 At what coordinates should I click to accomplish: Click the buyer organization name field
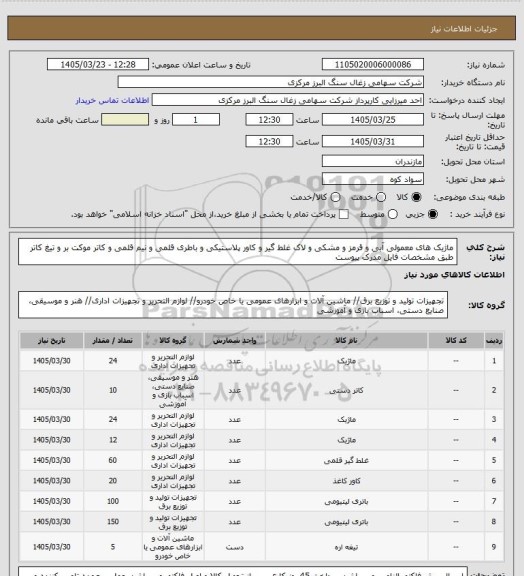[270, 82]
